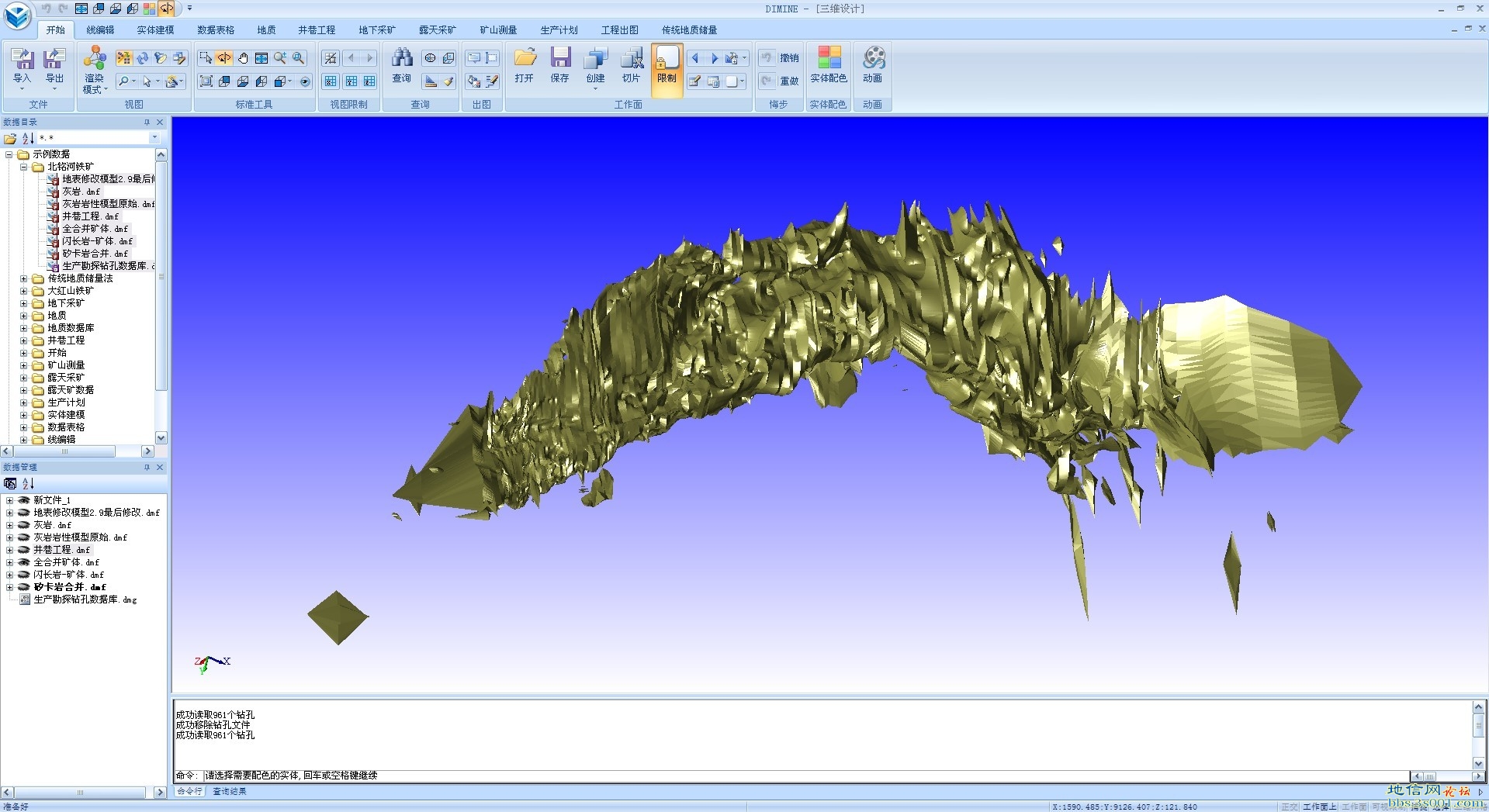Select the hand pan tool

(x=243, y=58)
